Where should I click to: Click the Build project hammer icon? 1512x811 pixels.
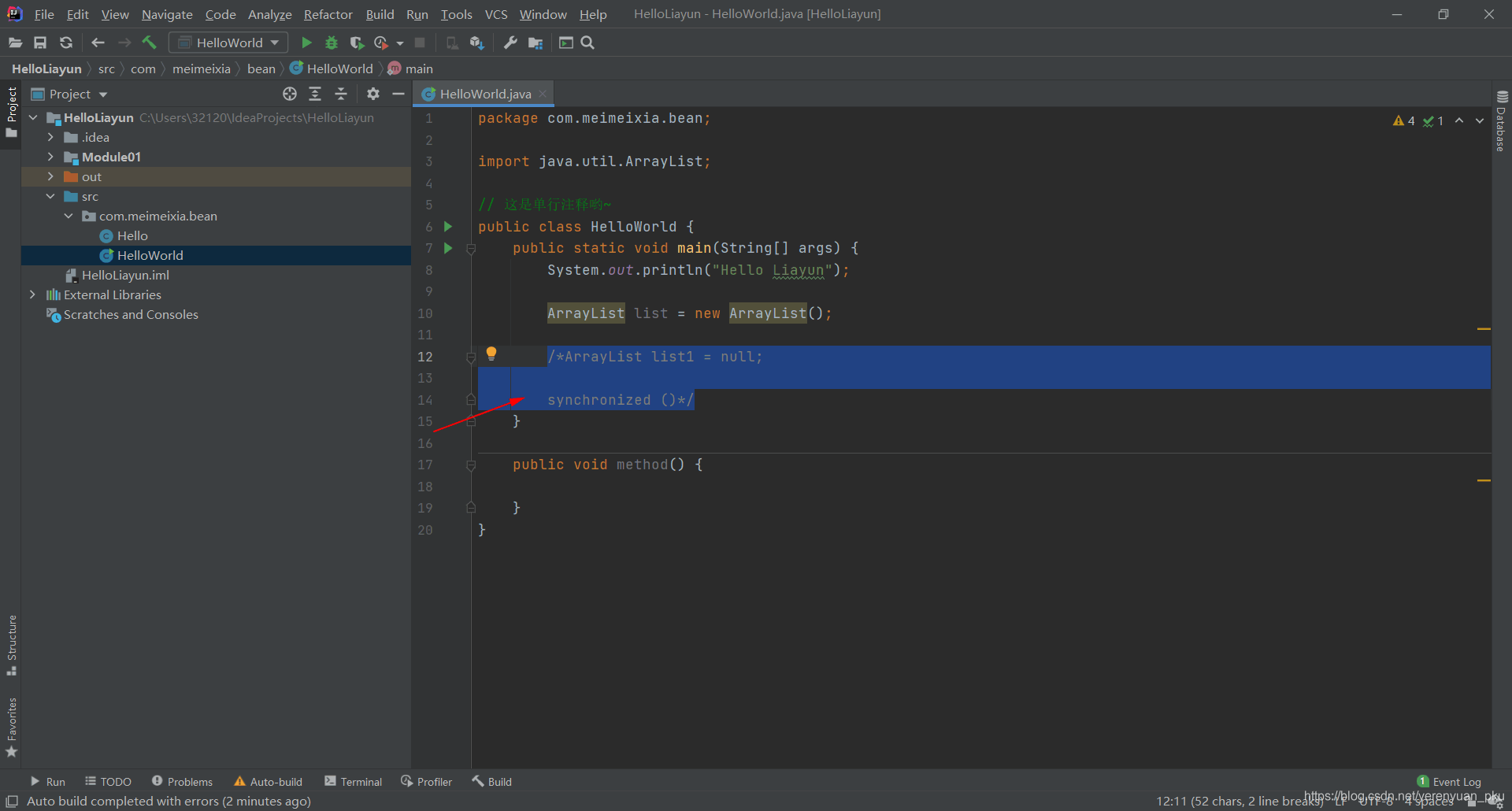[150, 43]
